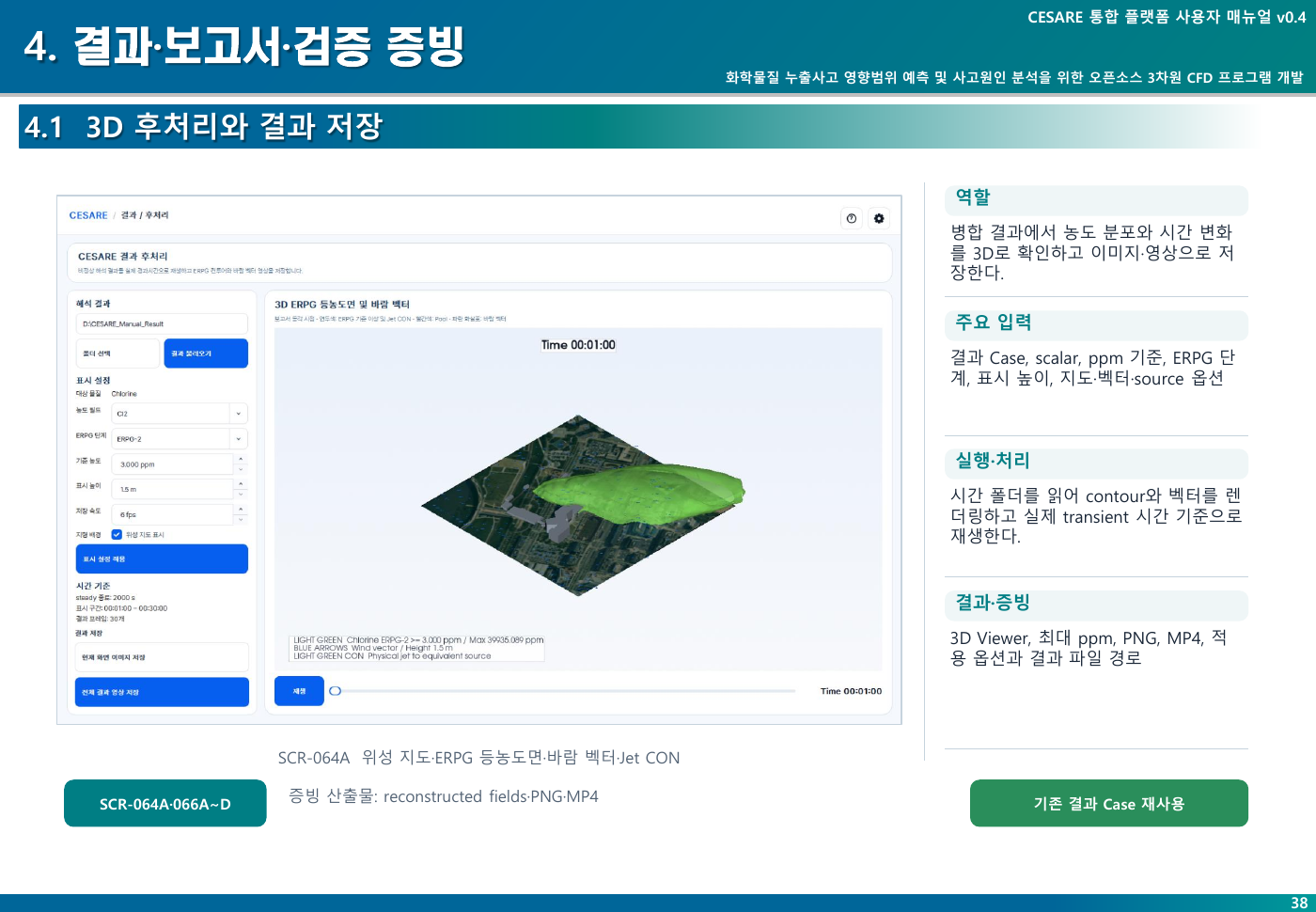Click the steady 종료: 2000 s text
This screenshot has width=1316, height=912.
tap(105, 598)
